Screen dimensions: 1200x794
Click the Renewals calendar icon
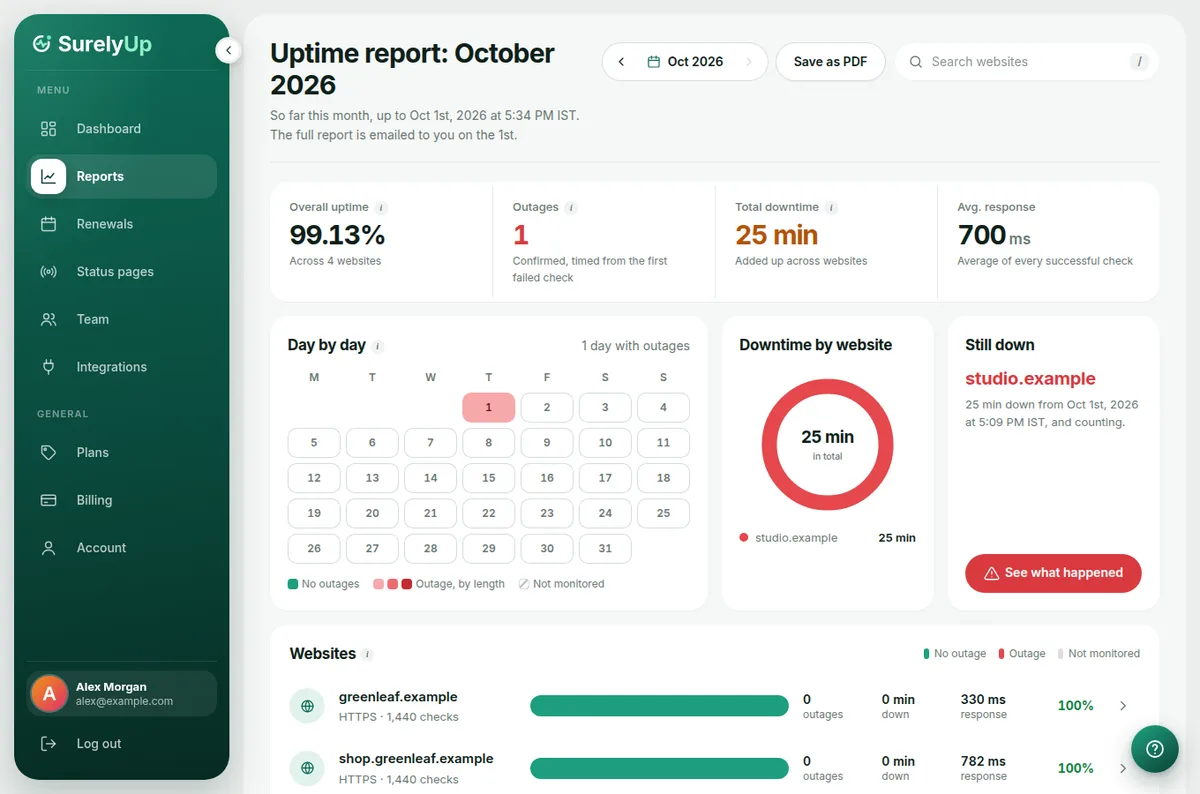pyautogui.click(x=48, y=224)
